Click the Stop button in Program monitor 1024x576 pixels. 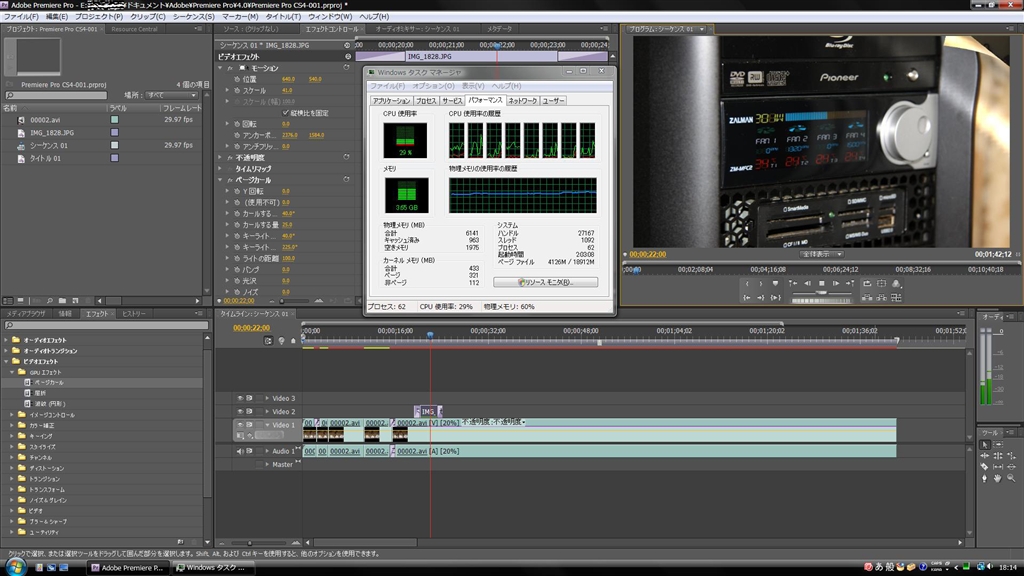point(822,284)
